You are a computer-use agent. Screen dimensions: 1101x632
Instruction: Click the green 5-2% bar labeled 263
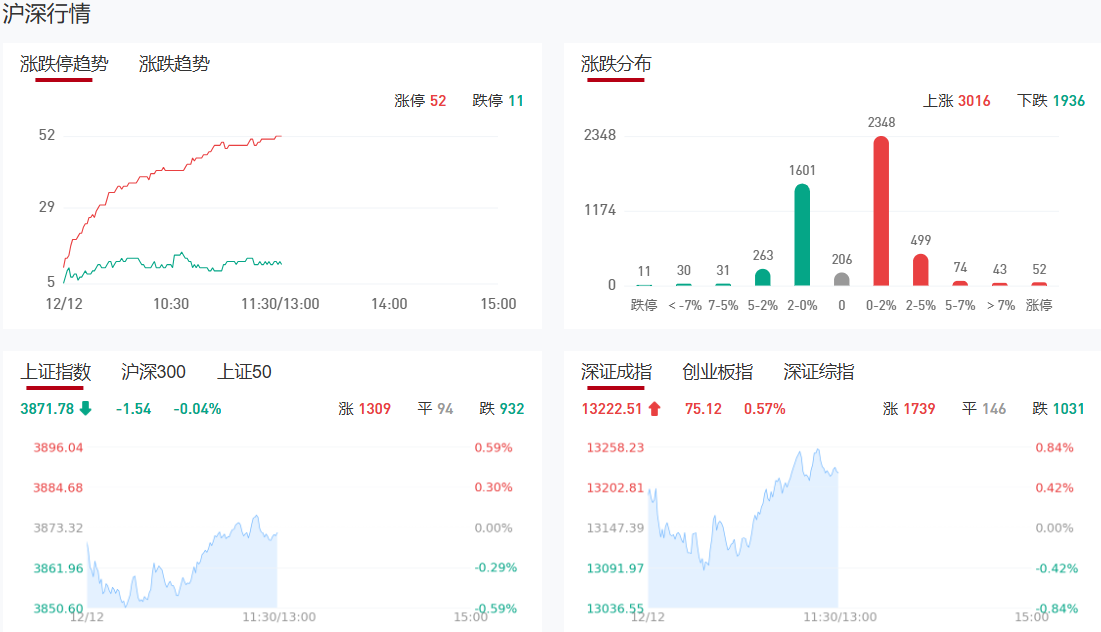click(x=763, y=277)
